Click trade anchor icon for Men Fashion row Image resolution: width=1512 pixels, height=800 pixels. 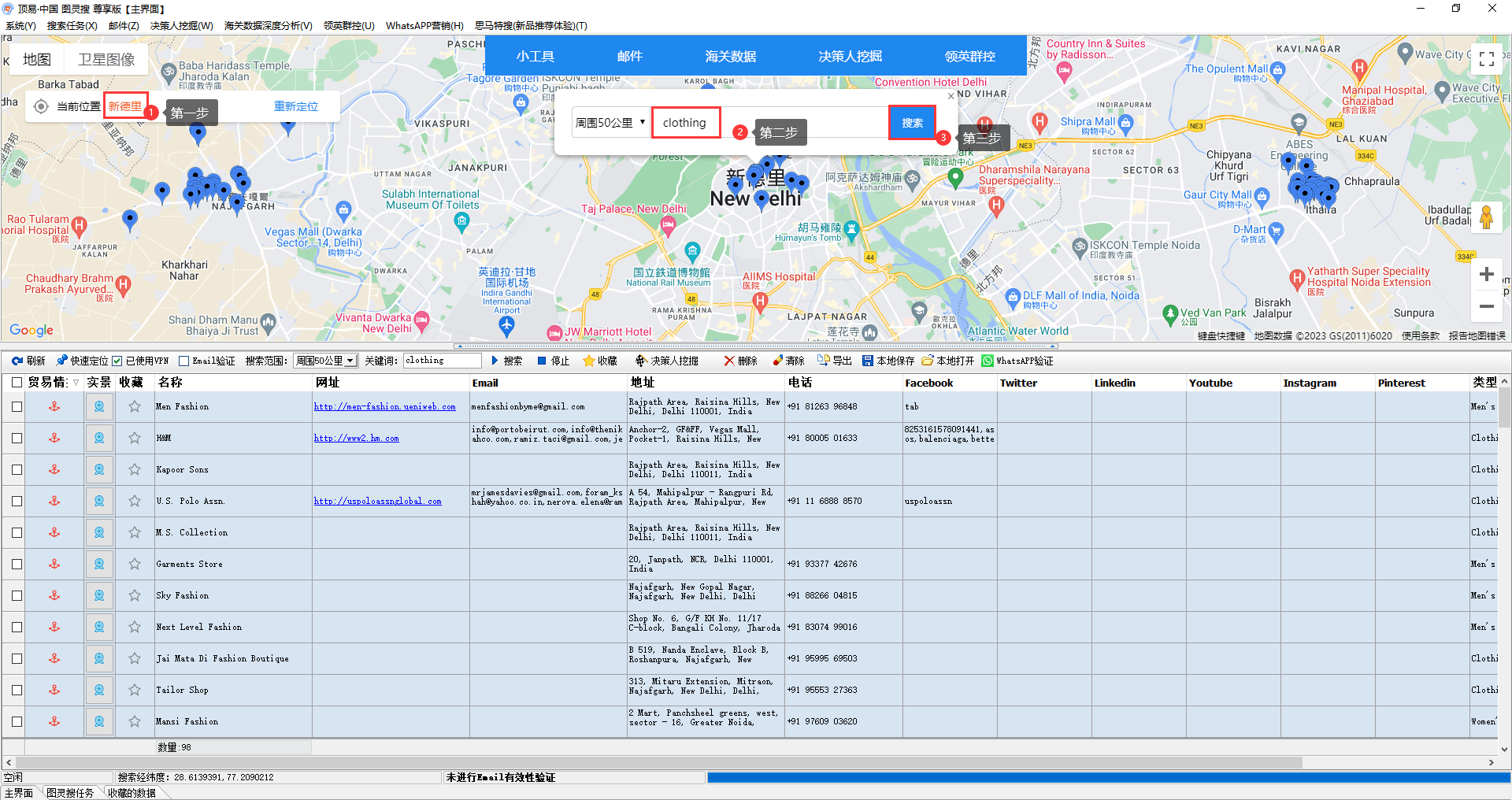[x=54, y=406]
